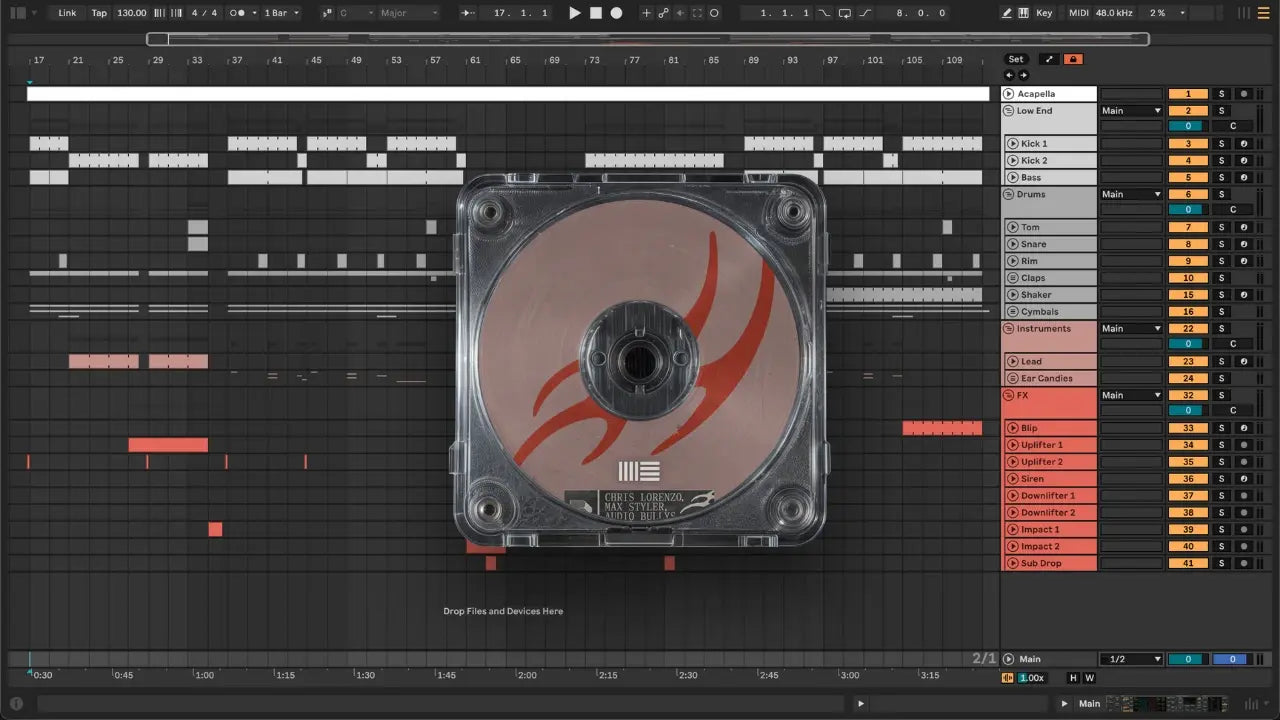Toggle the Key map mode button
The image size is (1280, 720).
click(x=1045, y=13)
